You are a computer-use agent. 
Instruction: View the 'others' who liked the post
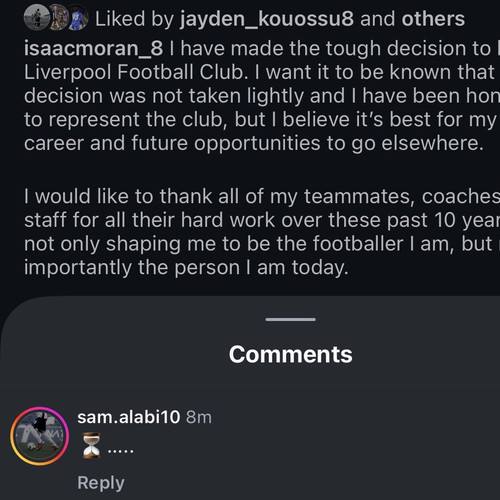tap(433, 19)
